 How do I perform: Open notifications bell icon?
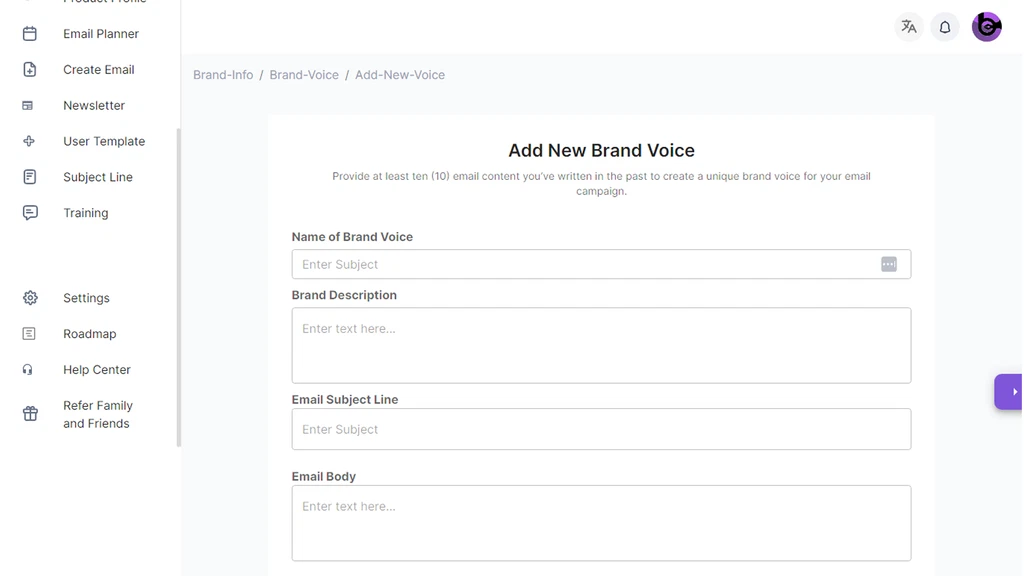[945, 27]
